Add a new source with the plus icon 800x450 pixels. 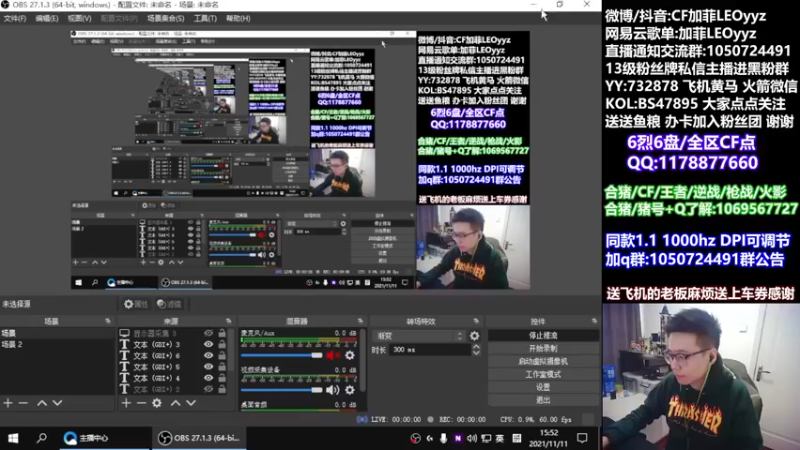pyautogui.click(x=126, y=403)
